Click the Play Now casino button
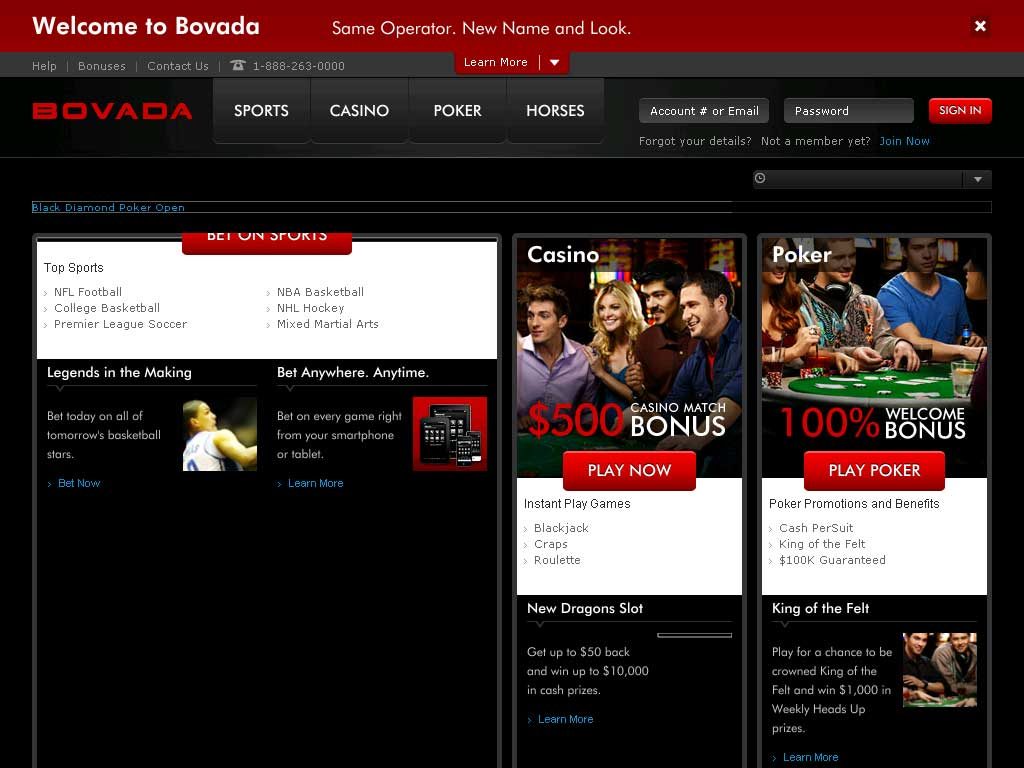 [x=630, y=470]
